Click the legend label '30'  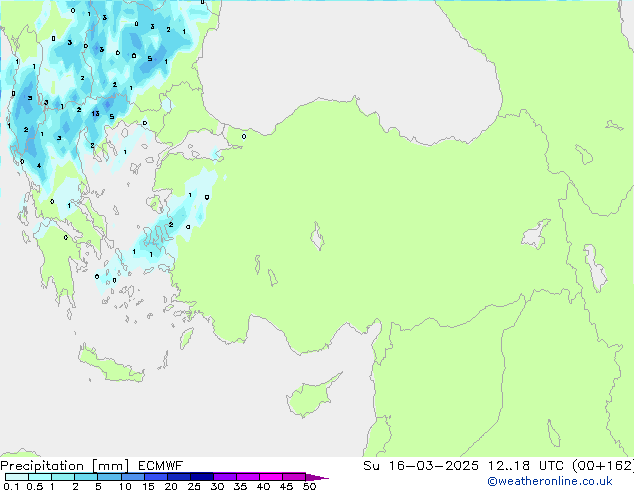[x=217, y=486]
